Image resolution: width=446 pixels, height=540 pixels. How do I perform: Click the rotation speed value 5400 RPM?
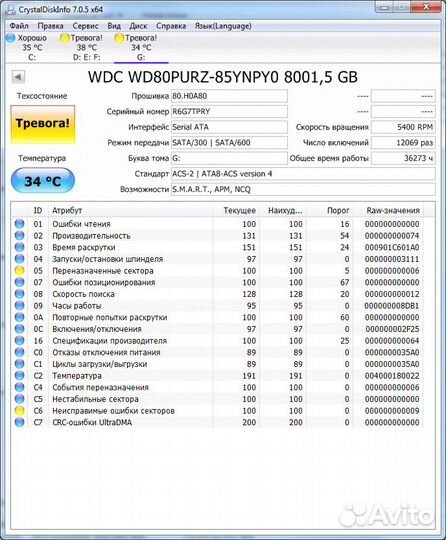pos(403,127)
